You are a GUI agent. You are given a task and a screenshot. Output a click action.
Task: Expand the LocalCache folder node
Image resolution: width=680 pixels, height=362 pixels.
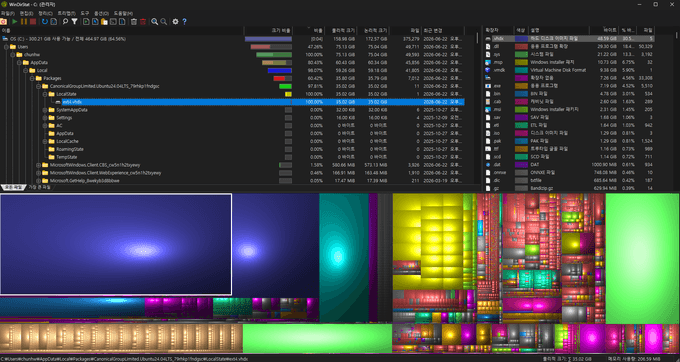45,141
